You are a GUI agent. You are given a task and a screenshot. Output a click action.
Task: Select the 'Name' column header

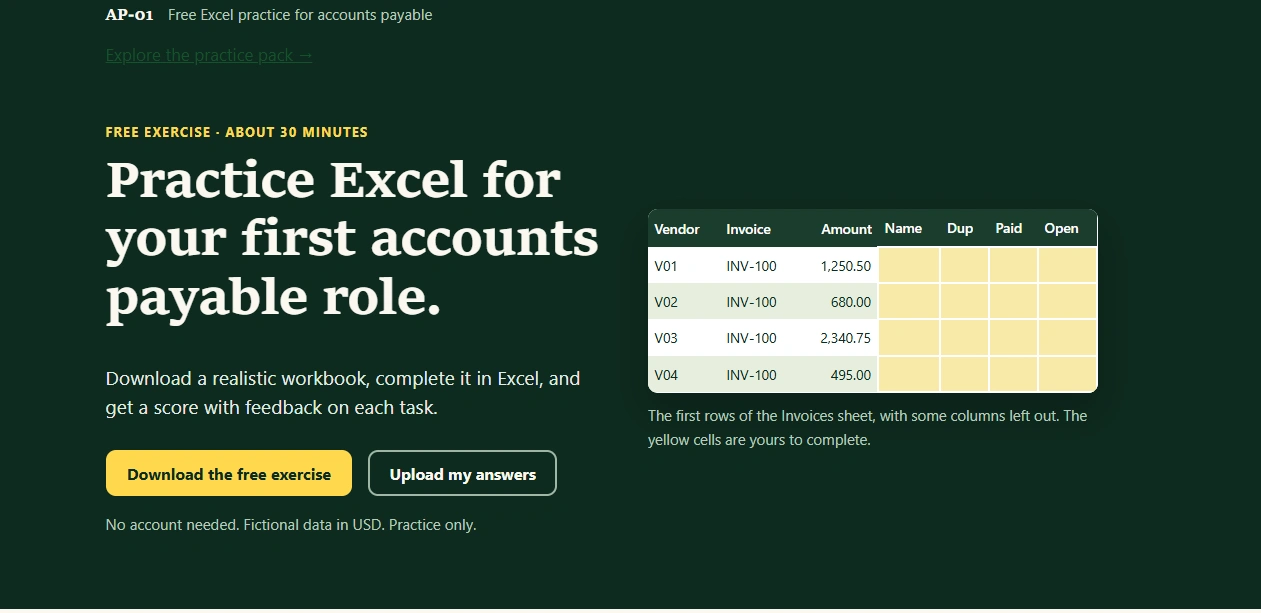click(903, 228)
